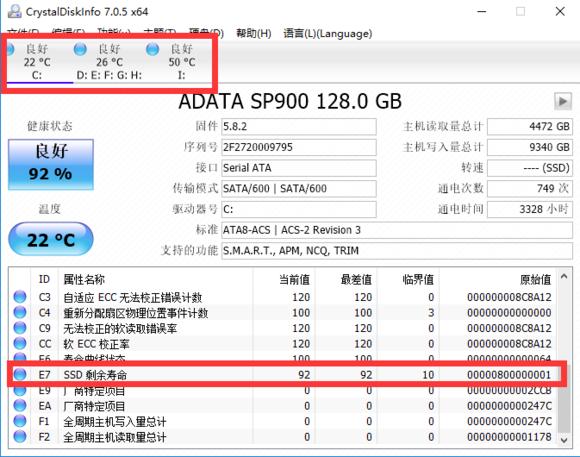Click the interface field Serial ATA
The image size is (580, 457).
(x=299, y=168)
